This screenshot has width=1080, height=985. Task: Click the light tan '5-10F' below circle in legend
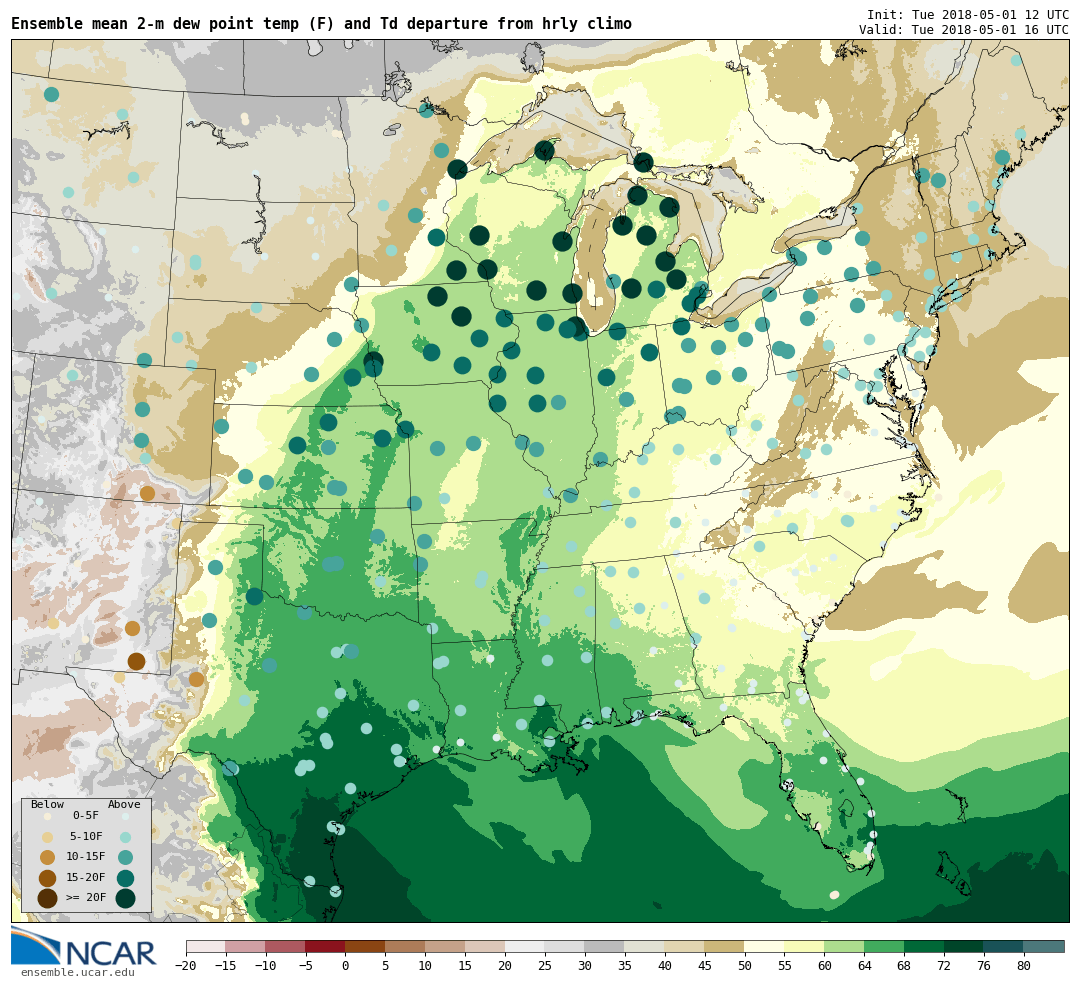(48, 838)
